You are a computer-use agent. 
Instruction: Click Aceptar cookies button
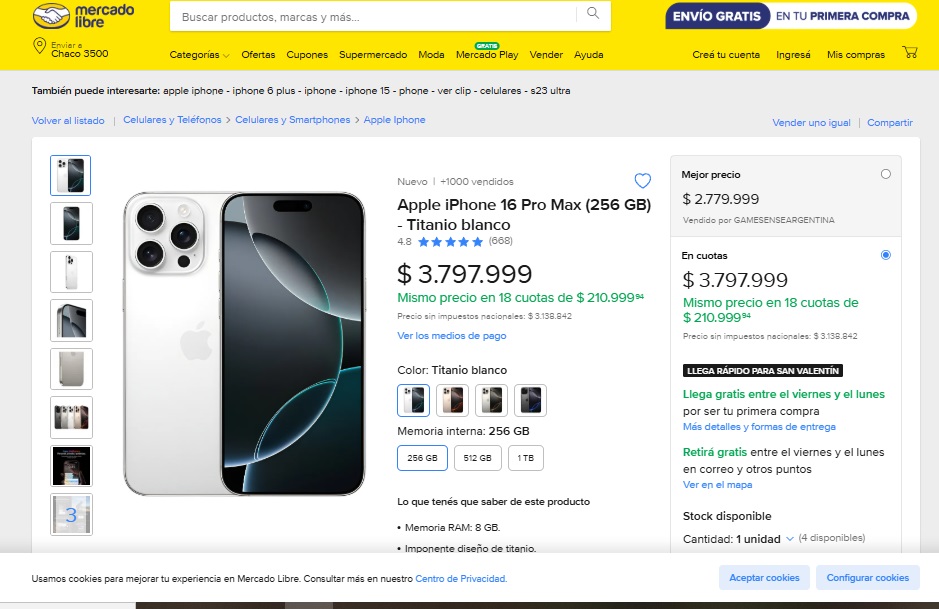pos(764,577)
